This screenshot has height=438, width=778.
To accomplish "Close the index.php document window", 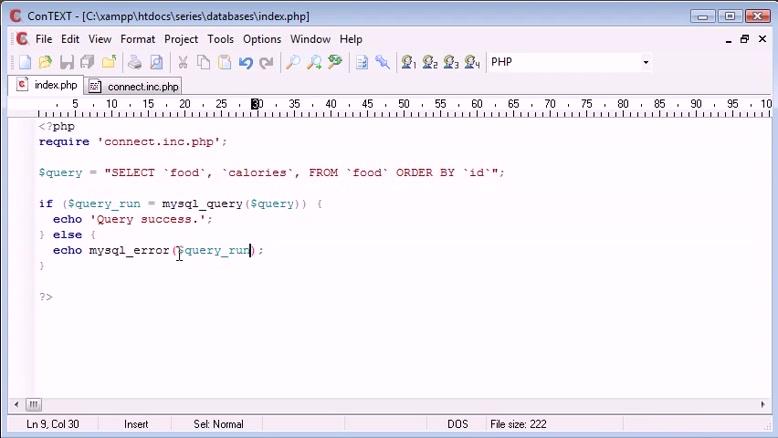I will click(x=763, y=39).
